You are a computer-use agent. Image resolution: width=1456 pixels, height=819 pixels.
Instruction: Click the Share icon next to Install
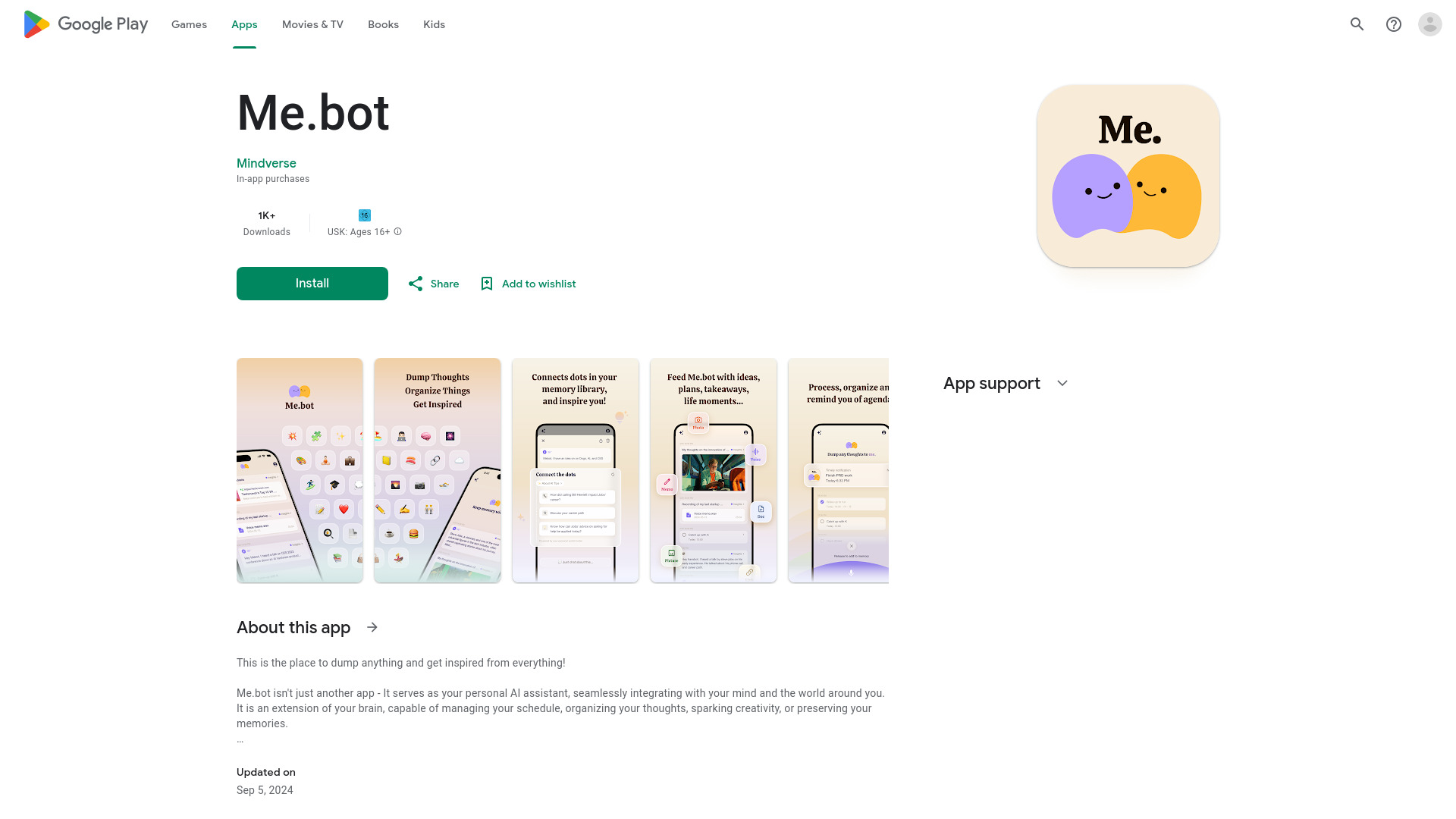(x=416, y=283)
